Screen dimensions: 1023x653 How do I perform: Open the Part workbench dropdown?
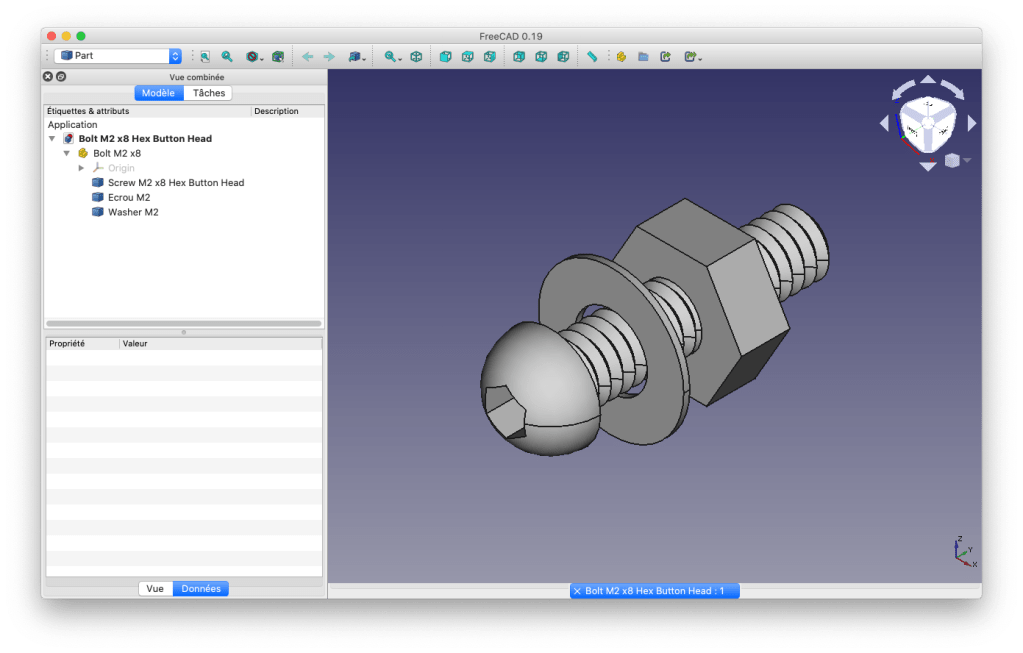coord(119,56)
